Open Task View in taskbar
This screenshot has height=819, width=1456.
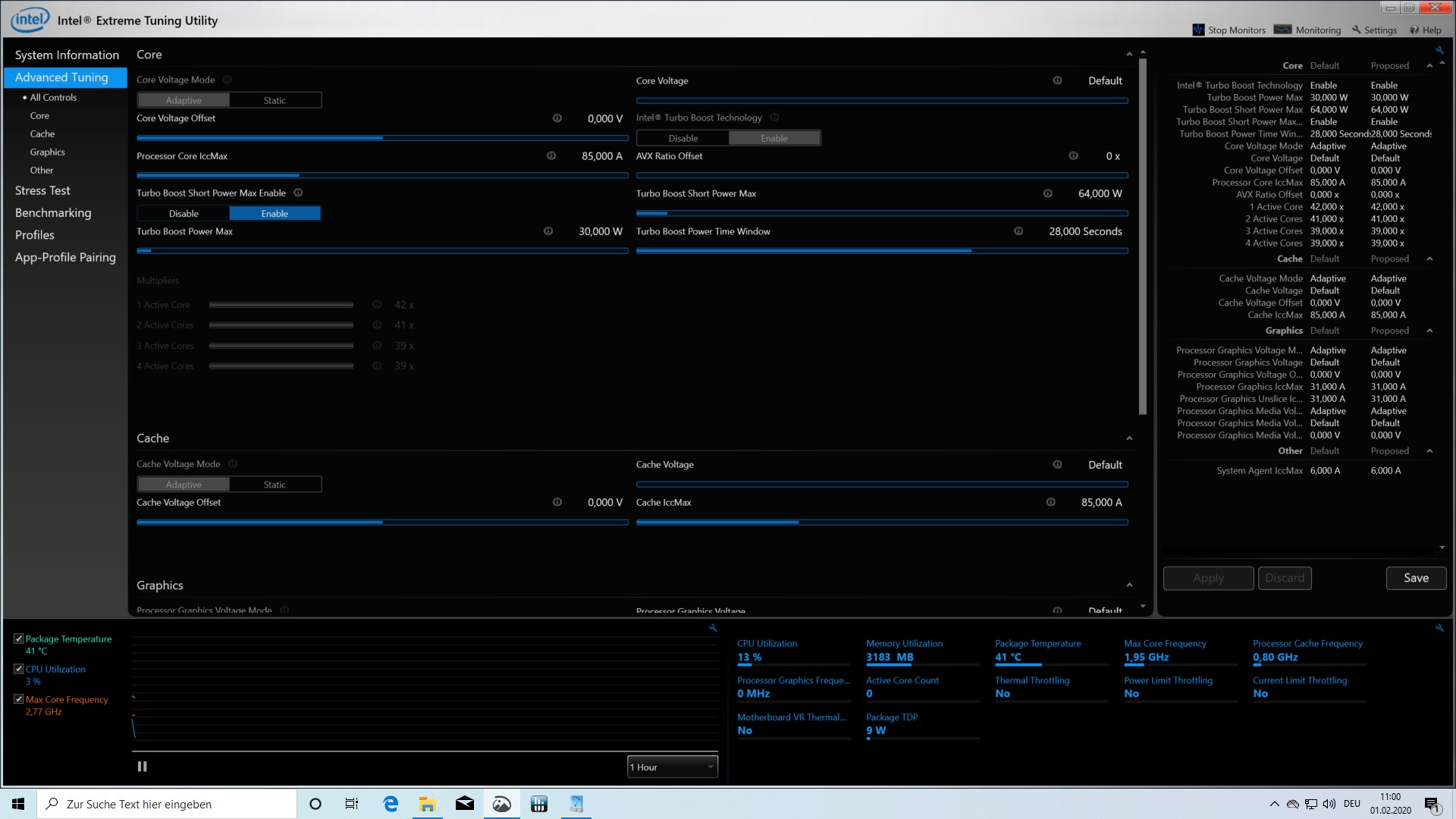point(351,804)
